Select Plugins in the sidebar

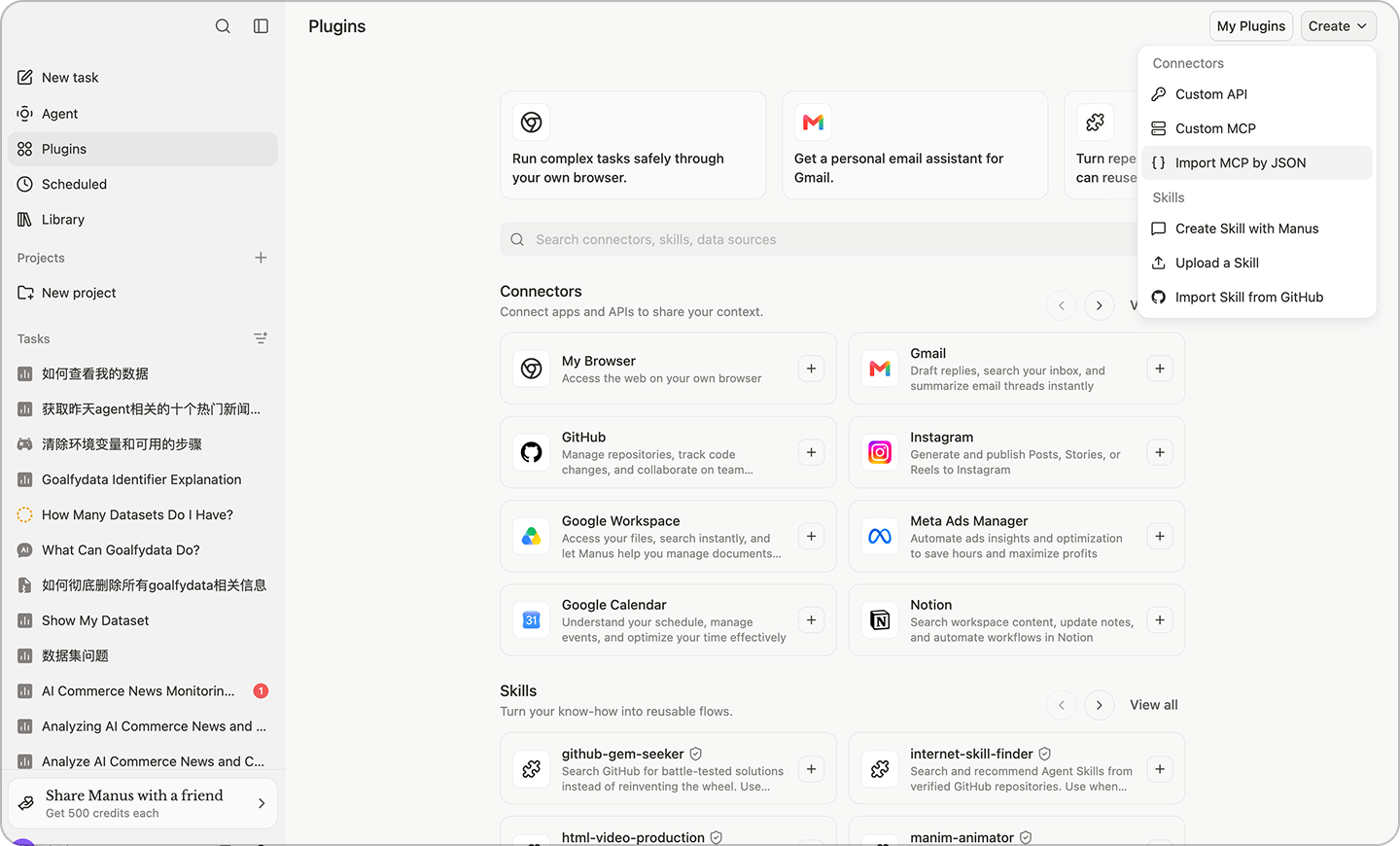click(143, 149)
